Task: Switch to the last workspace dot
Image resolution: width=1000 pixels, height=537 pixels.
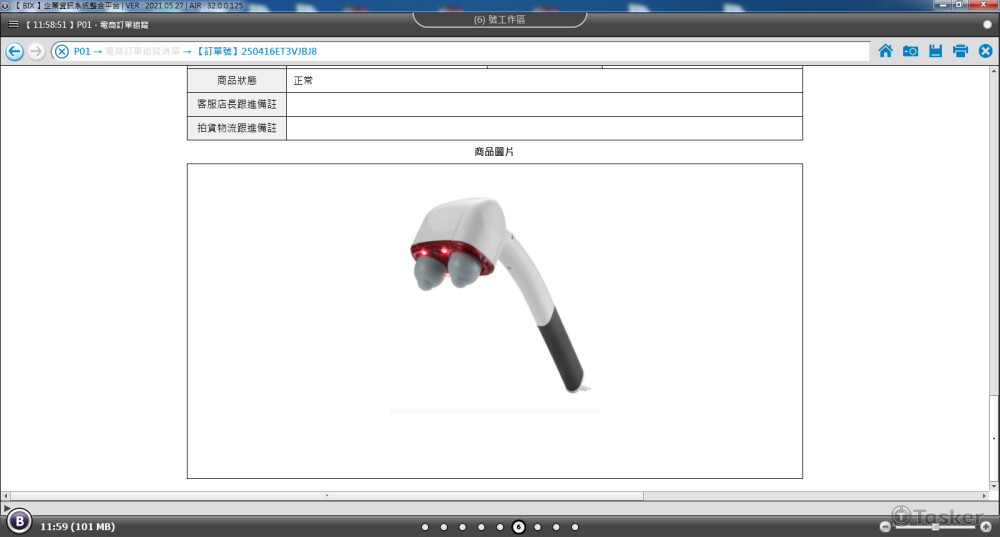Action: click(x=575, y=527)
